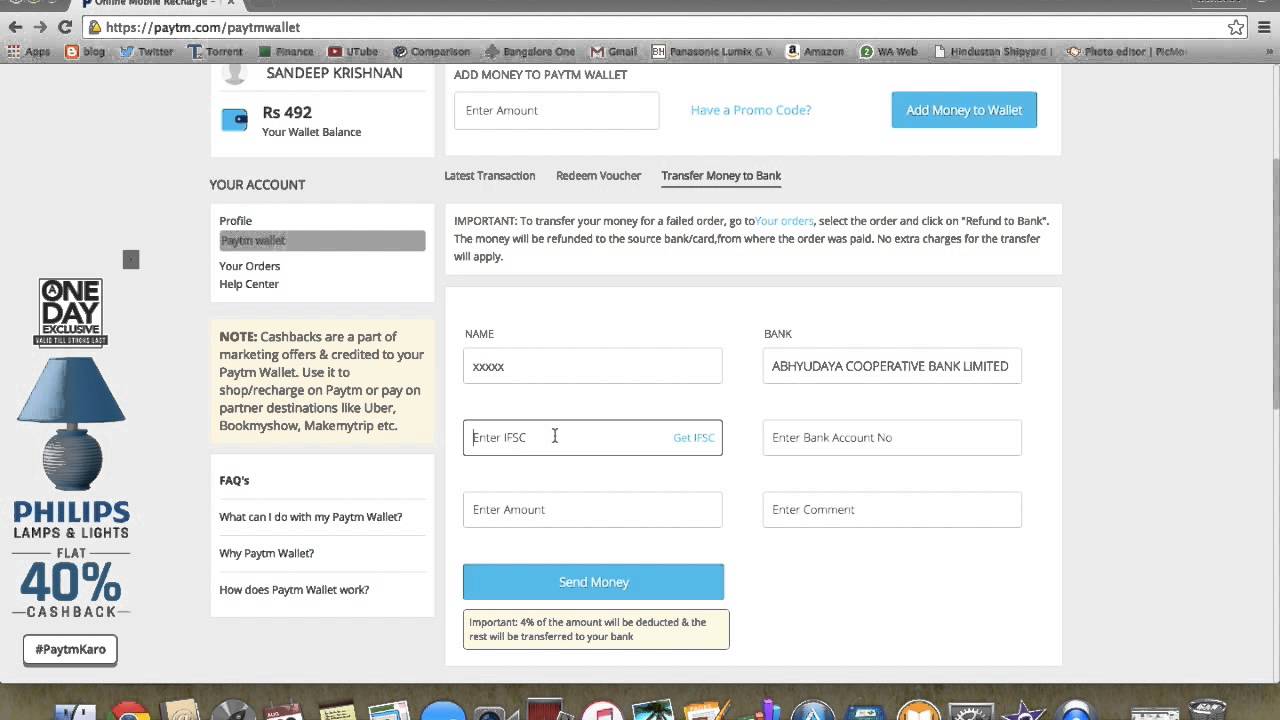Click the transfer Enter Amount field
This screenshot has height=720, width=1280.
[x=592, y=510]
